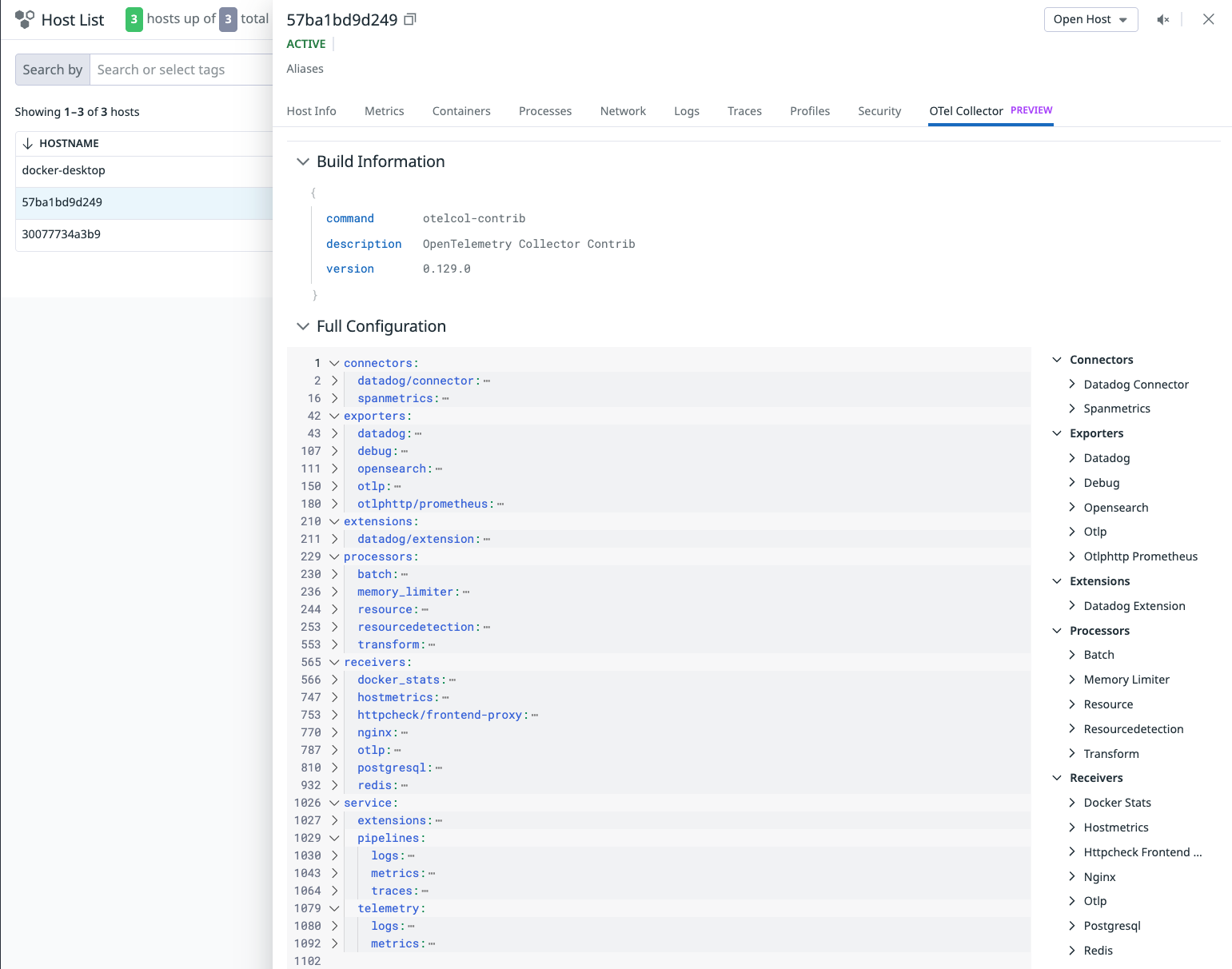Expand otlphttp/prometheus config line
This screenshot has width=1232, height=969.
(x=334, y=504)
